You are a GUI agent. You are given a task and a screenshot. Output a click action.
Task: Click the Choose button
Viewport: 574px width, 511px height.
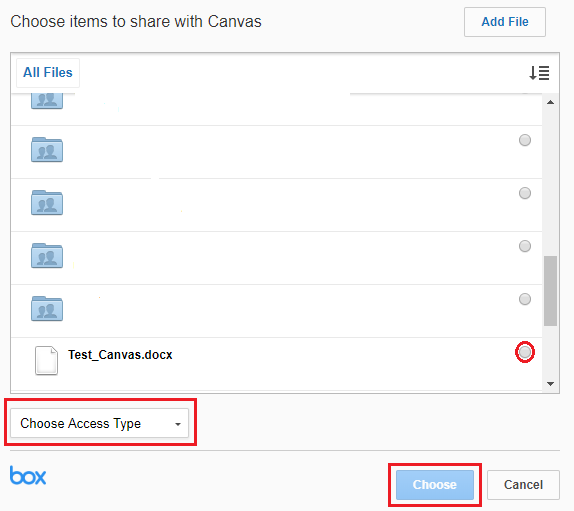coord(435,485)
